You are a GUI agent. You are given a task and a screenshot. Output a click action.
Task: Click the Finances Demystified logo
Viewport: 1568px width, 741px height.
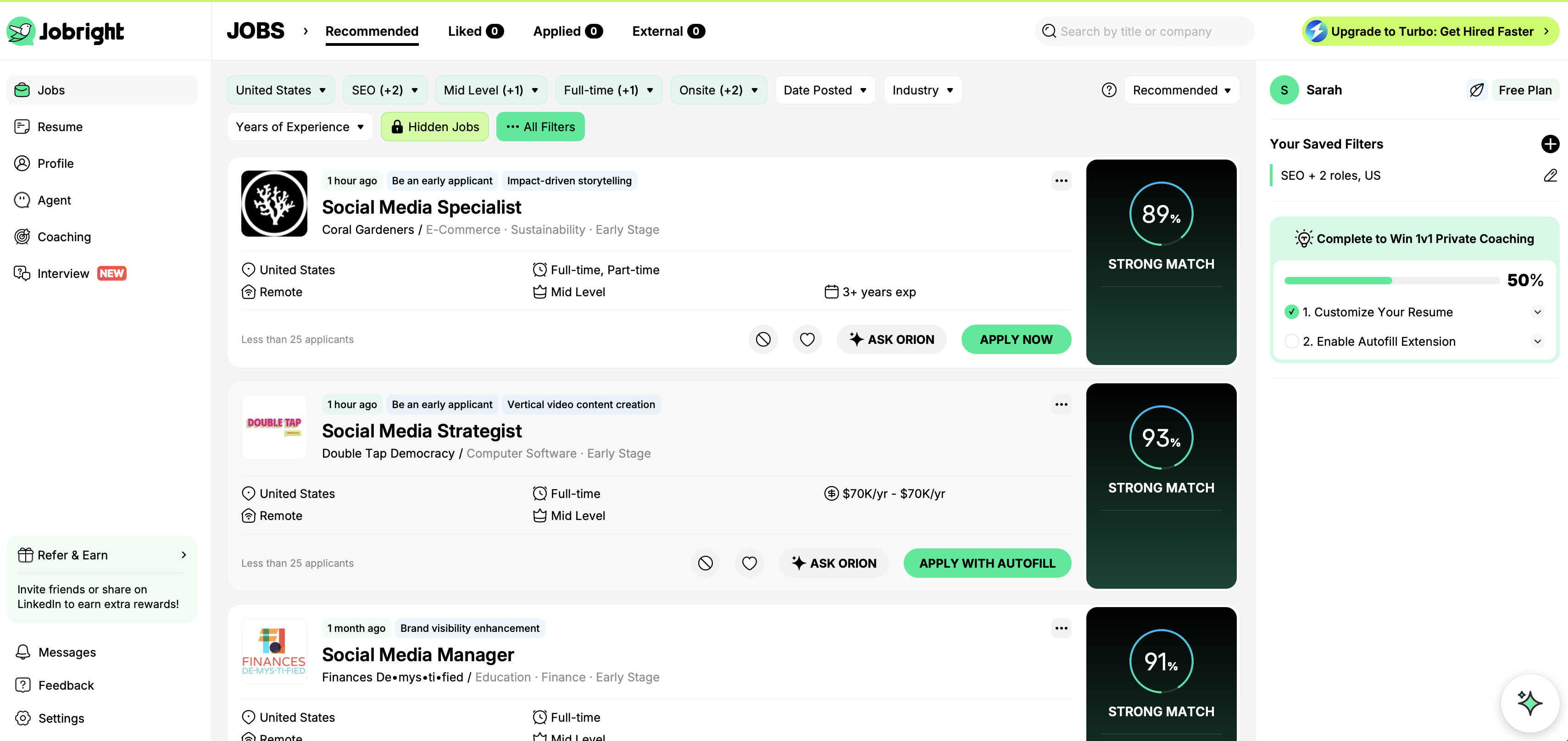tap(274, 651)
